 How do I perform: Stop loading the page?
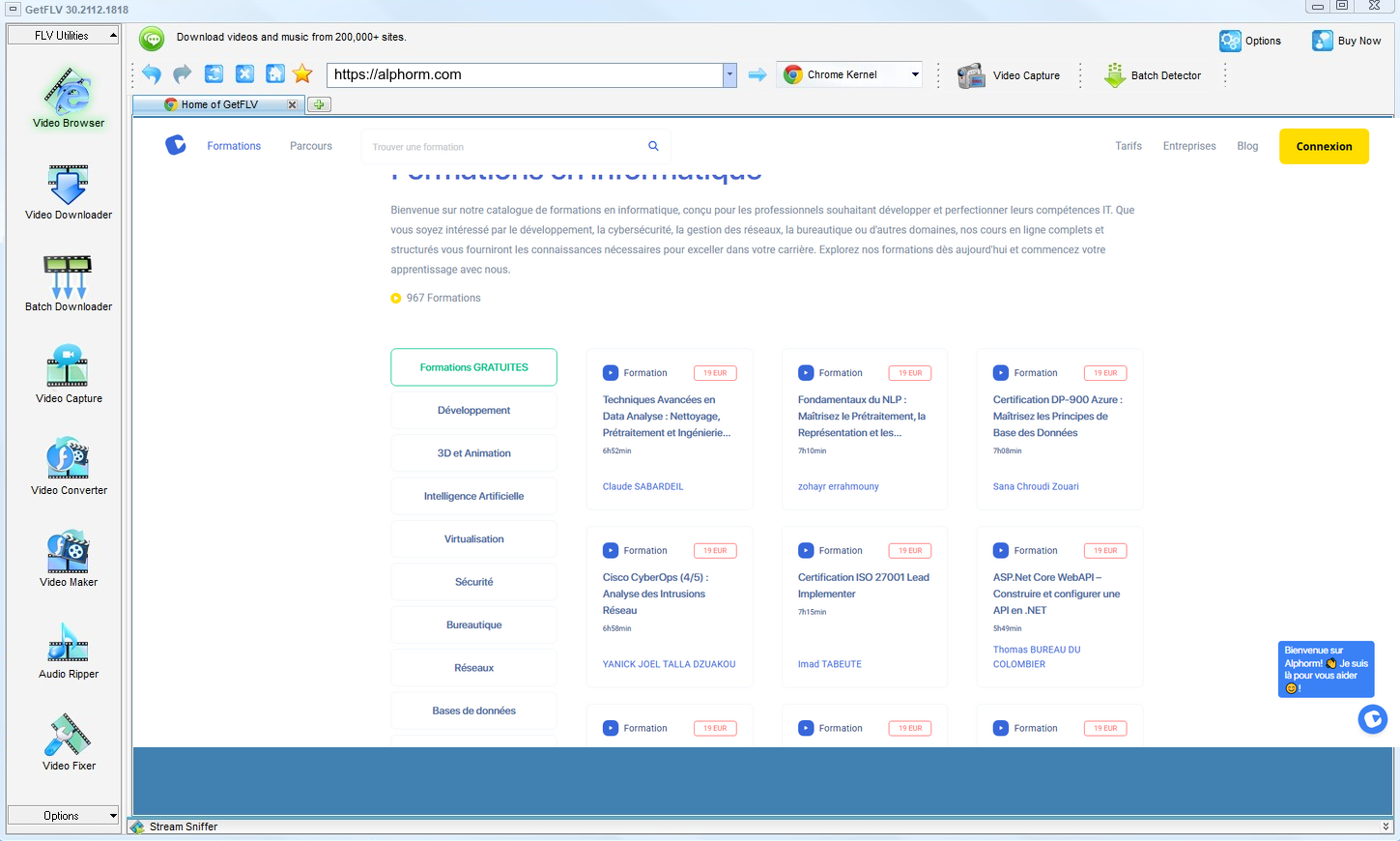(244, 74)
